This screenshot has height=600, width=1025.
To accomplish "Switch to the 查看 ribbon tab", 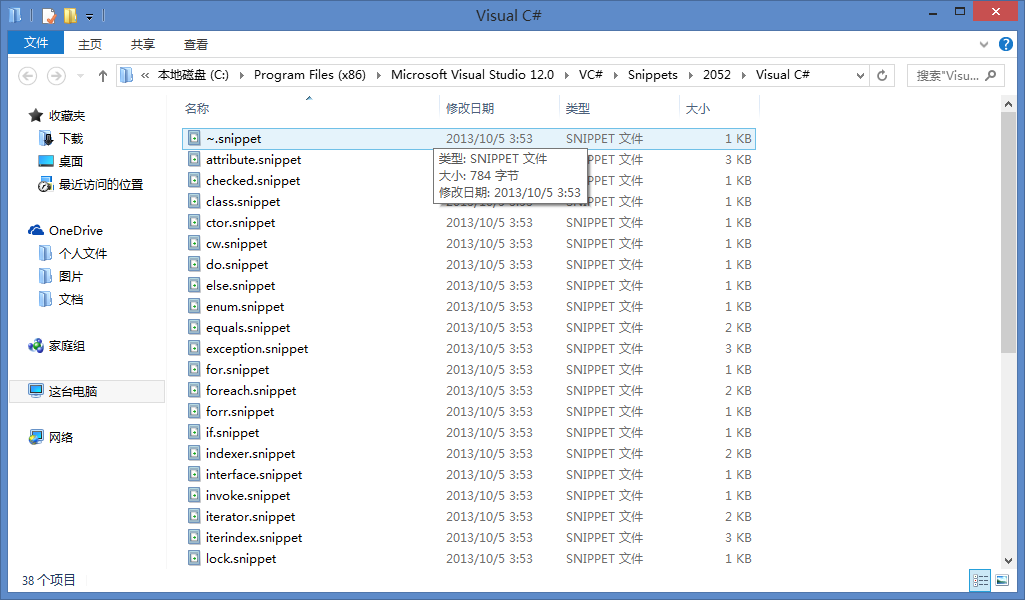I will click(x=196, y=44).
